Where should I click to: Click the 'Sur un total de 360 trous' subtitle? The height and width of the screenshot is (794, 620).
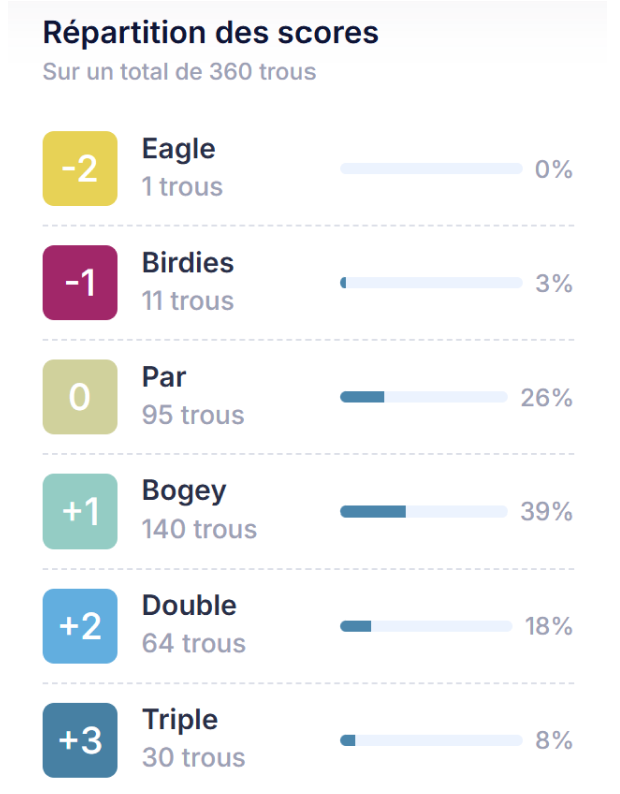pyautogui.click(x=179, y=72)
